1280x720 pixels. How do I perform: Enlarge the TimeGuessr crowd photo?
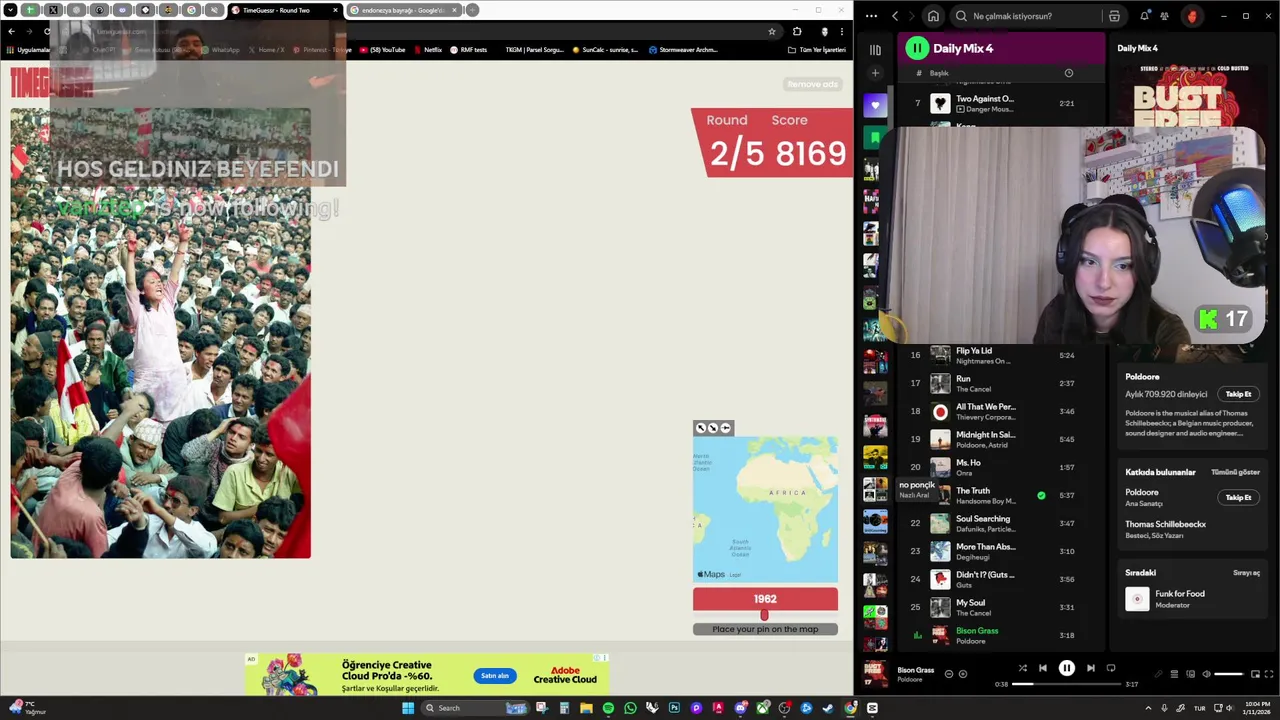click(x=160, y=333)
